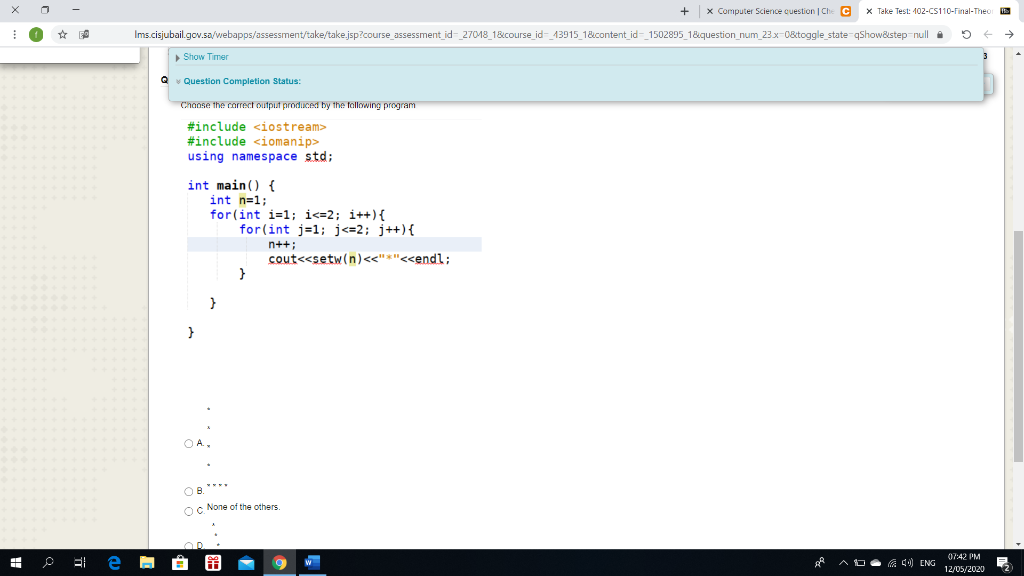This screenshot has width=1024, height=576.
Task: Open a new browser tab
Action: pyautogui.click(x=684, y=11)
